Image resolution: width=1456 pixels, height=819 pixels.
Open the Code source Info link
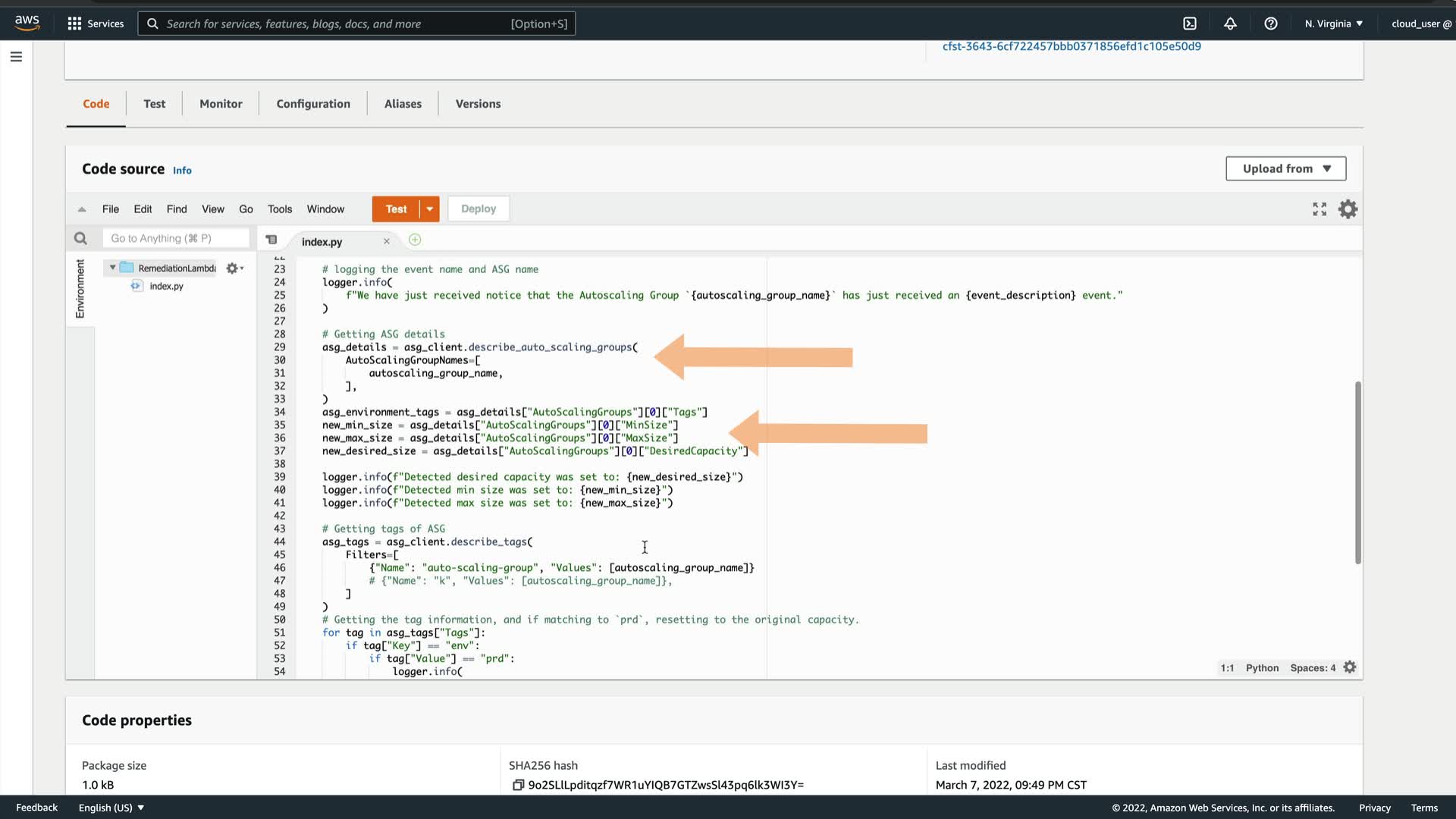182,171
